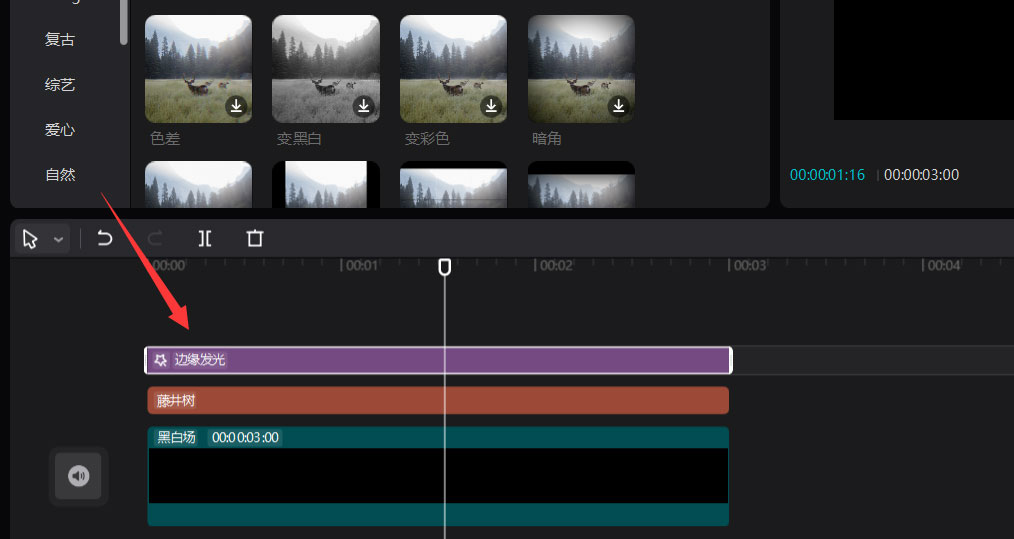Open the 复古 effect category
The image size is (1014, 539).
pos(60,40)
